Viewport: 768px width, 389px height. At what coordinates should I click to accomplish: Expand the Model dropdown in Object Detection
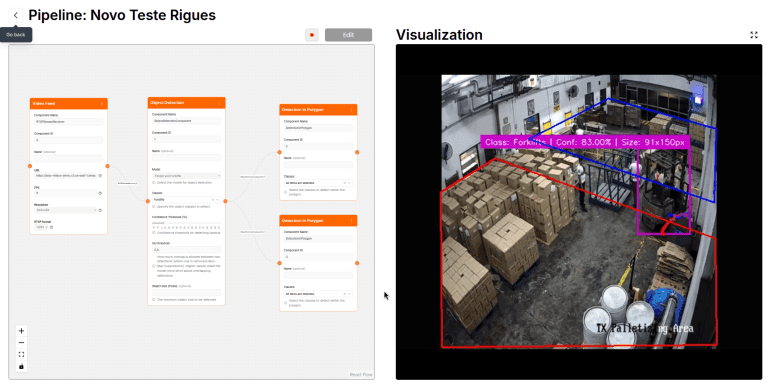pos(186,175)
